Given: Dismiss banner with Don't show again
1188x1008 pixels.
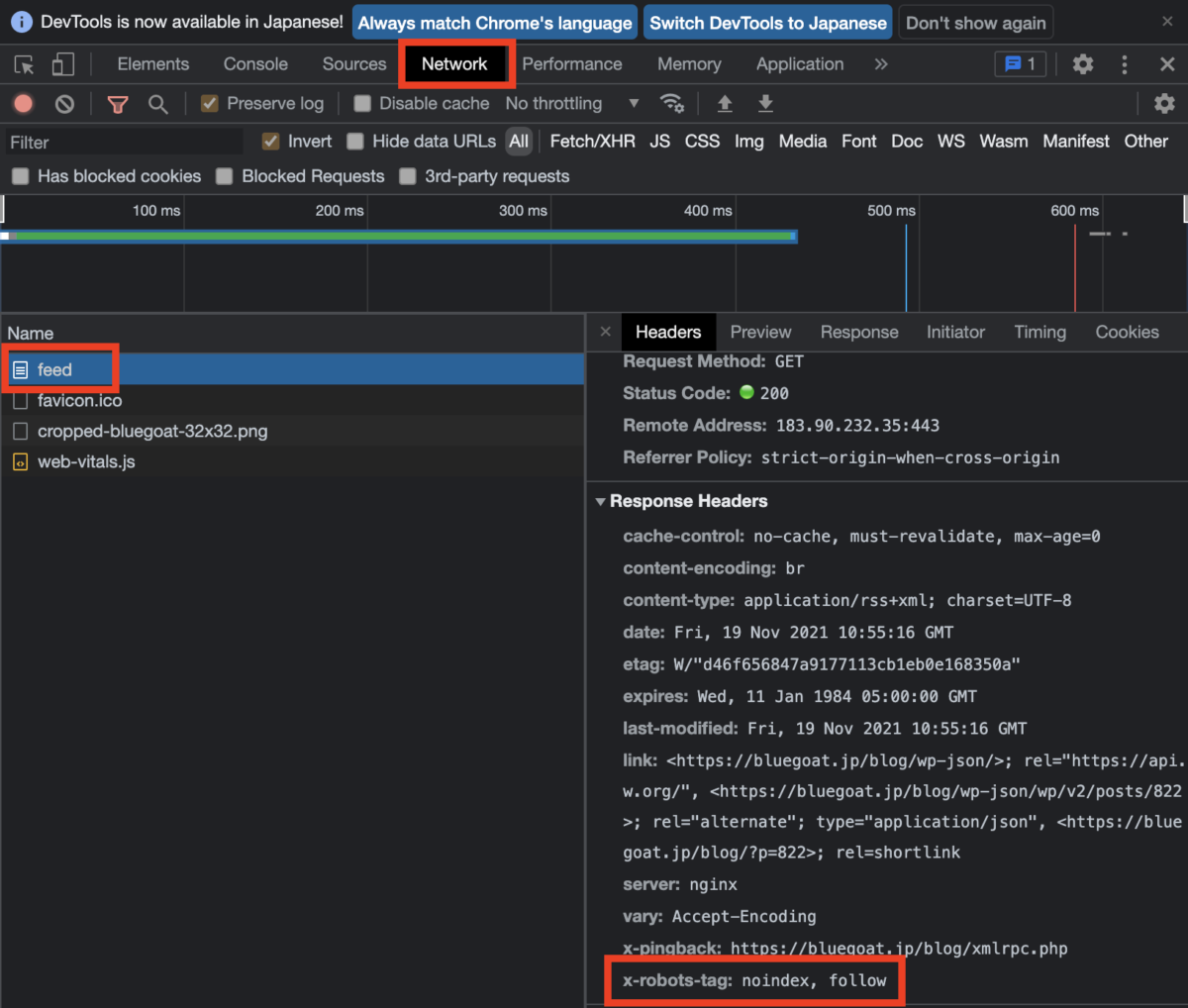Looking at the screenshot, I should (x=975, y=22).
